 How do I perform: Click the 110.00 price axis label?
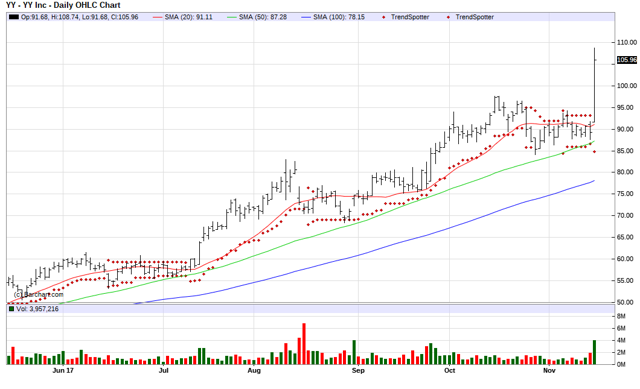click(627, 42)
